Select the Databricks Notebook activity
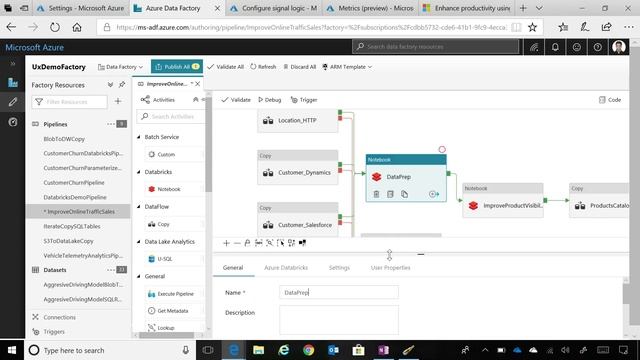Image resolution: width=640 pixels, height=360 pixels. [174, 189]
